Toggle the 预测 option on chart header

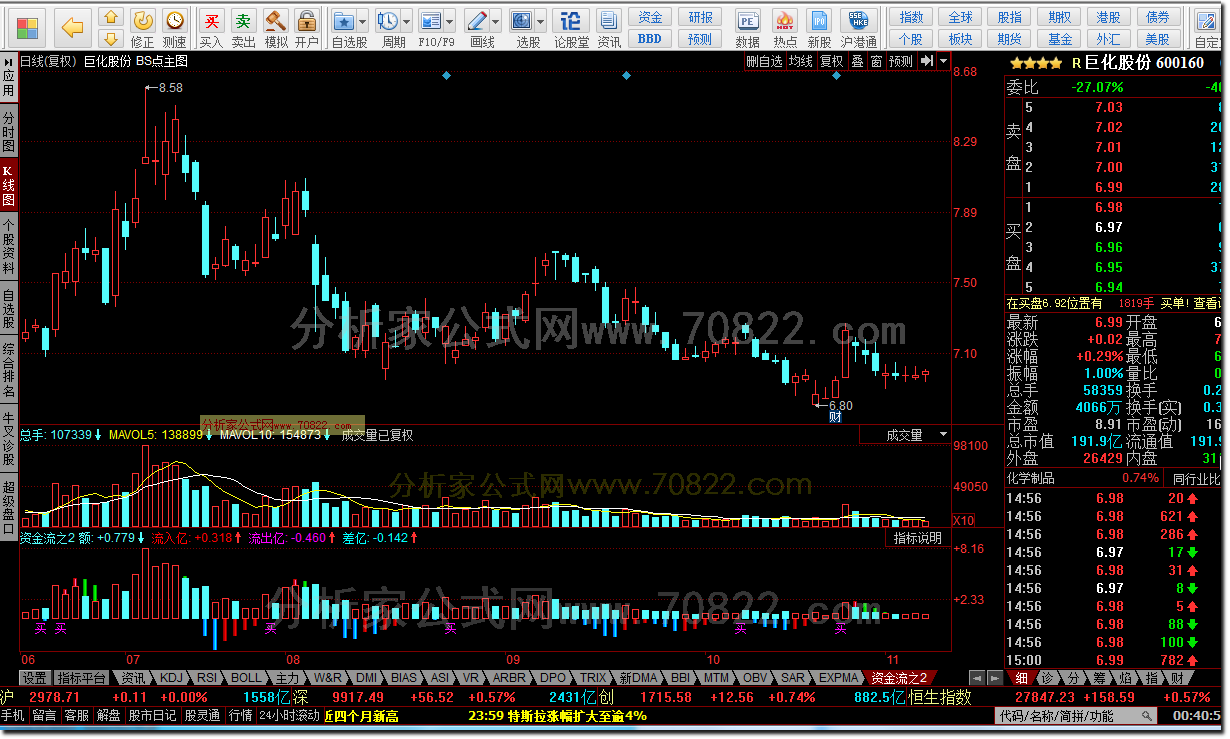pos(901,61)
